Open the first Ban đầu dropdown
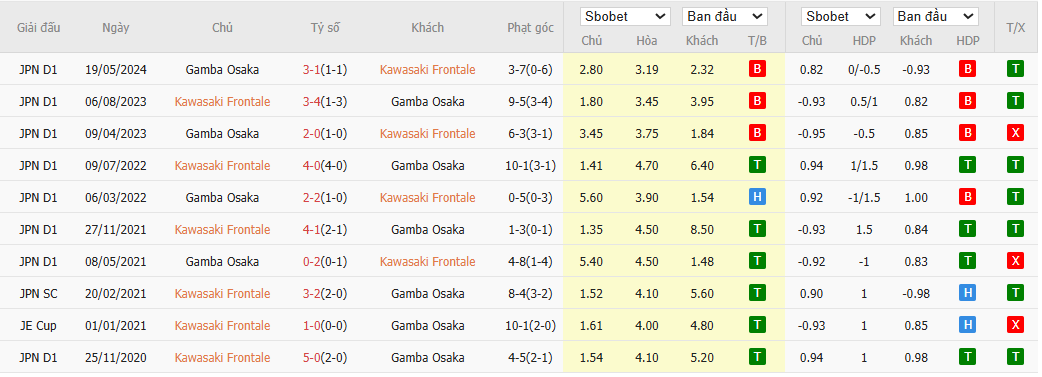The height and width of the screenshot is (377, 1042). 725,17
